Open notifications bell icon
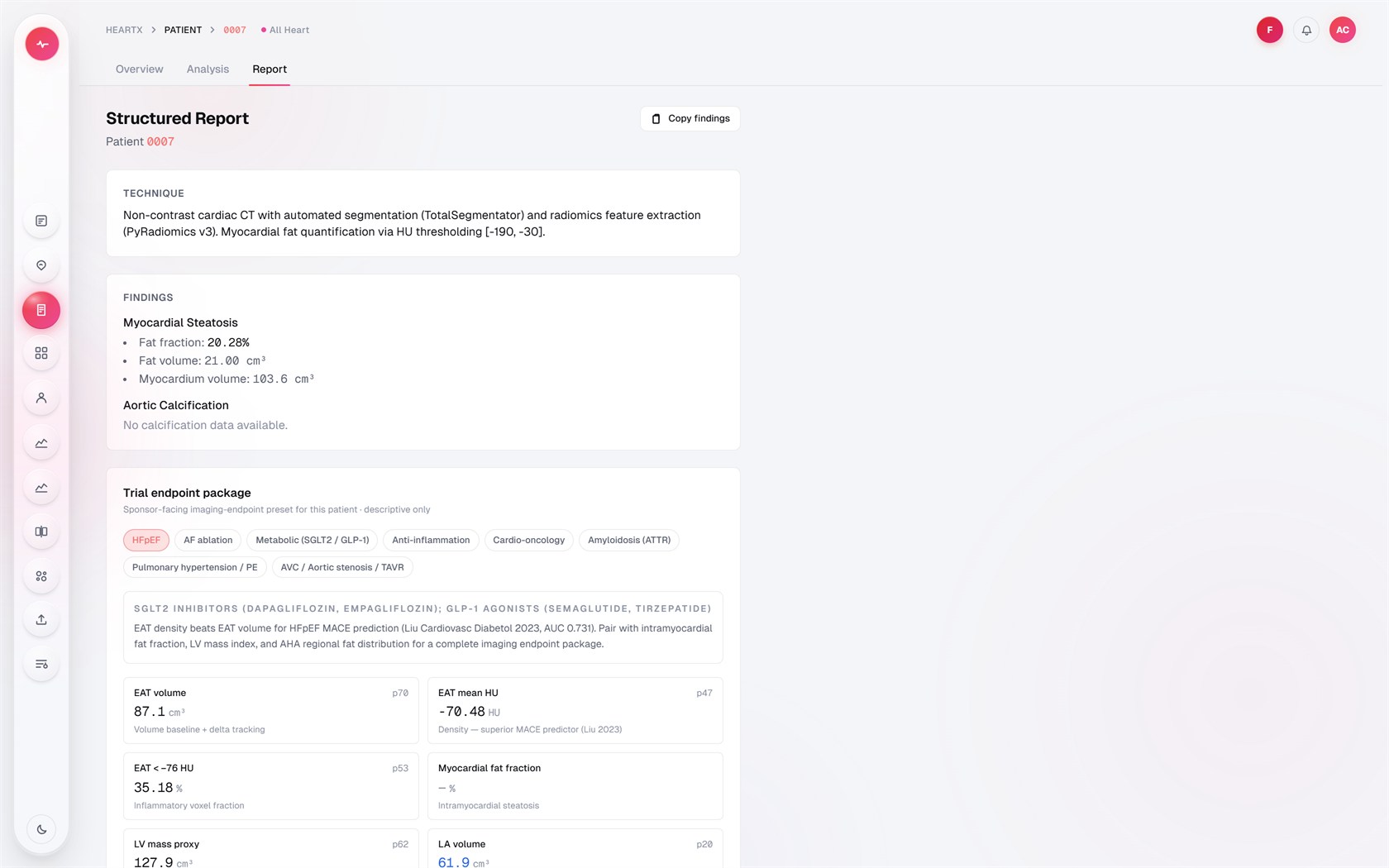Image resolution: width=1389 pixels, height=868 pixels. 1306,30
